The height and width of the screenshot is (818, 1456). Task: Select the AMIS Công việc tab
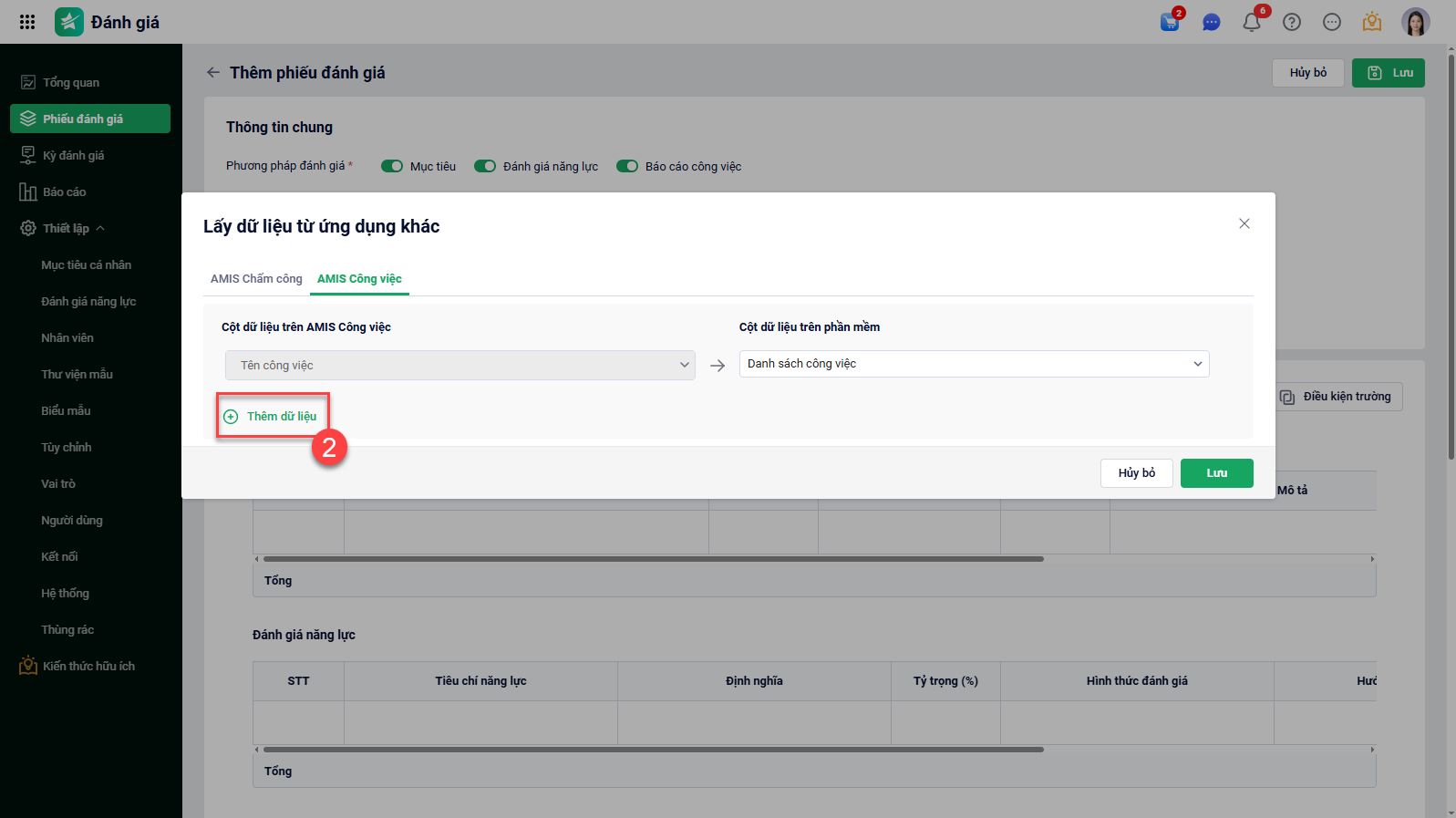point(359,279)
